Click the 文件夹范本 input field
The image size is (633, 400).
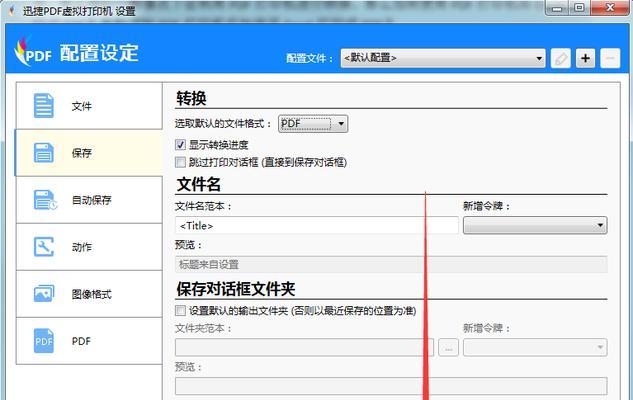coord(304,348)
